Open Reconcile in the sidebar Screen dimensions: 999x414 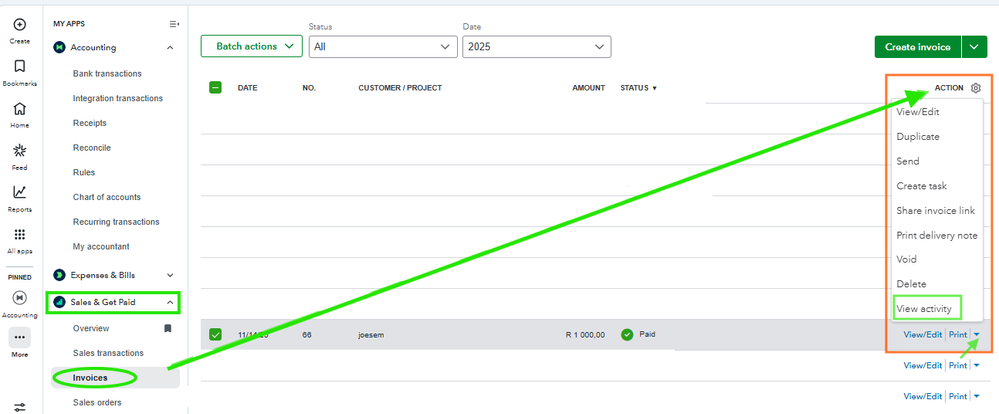[x=92, y=148]
